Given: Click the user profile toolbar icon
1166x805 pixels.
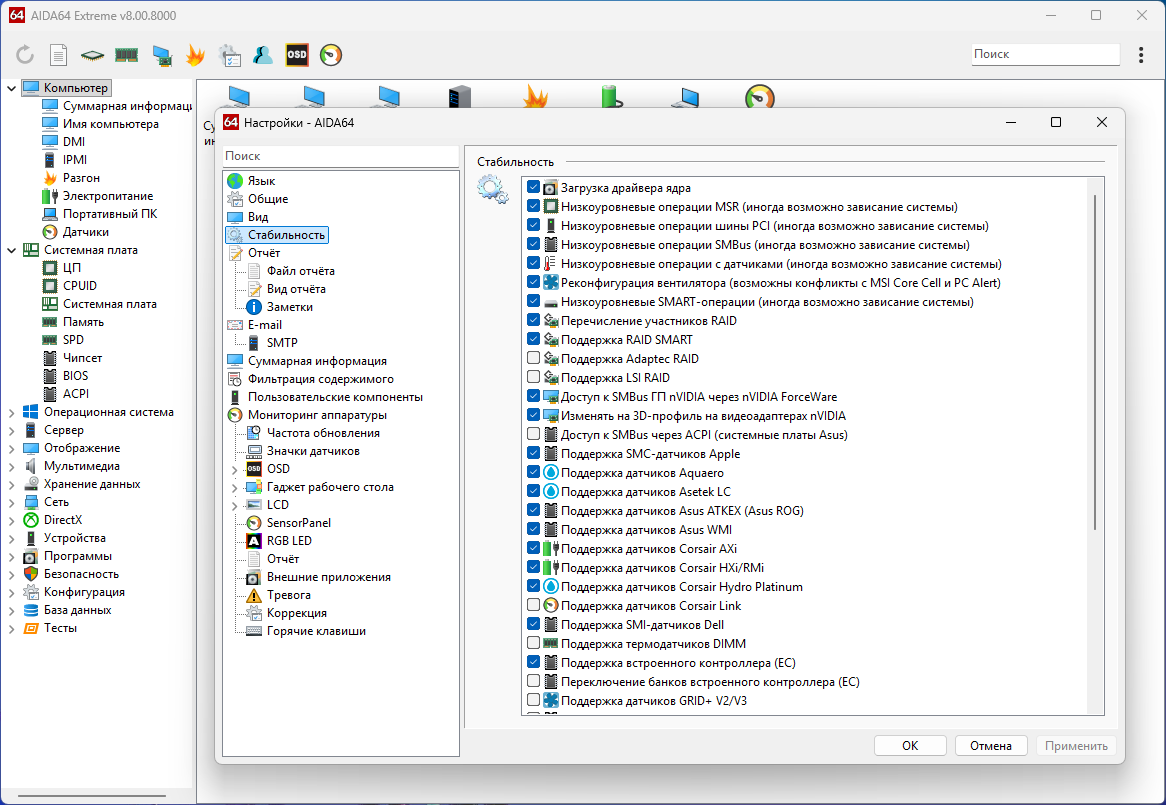Looking at the screenshot, I should point(262,54).
